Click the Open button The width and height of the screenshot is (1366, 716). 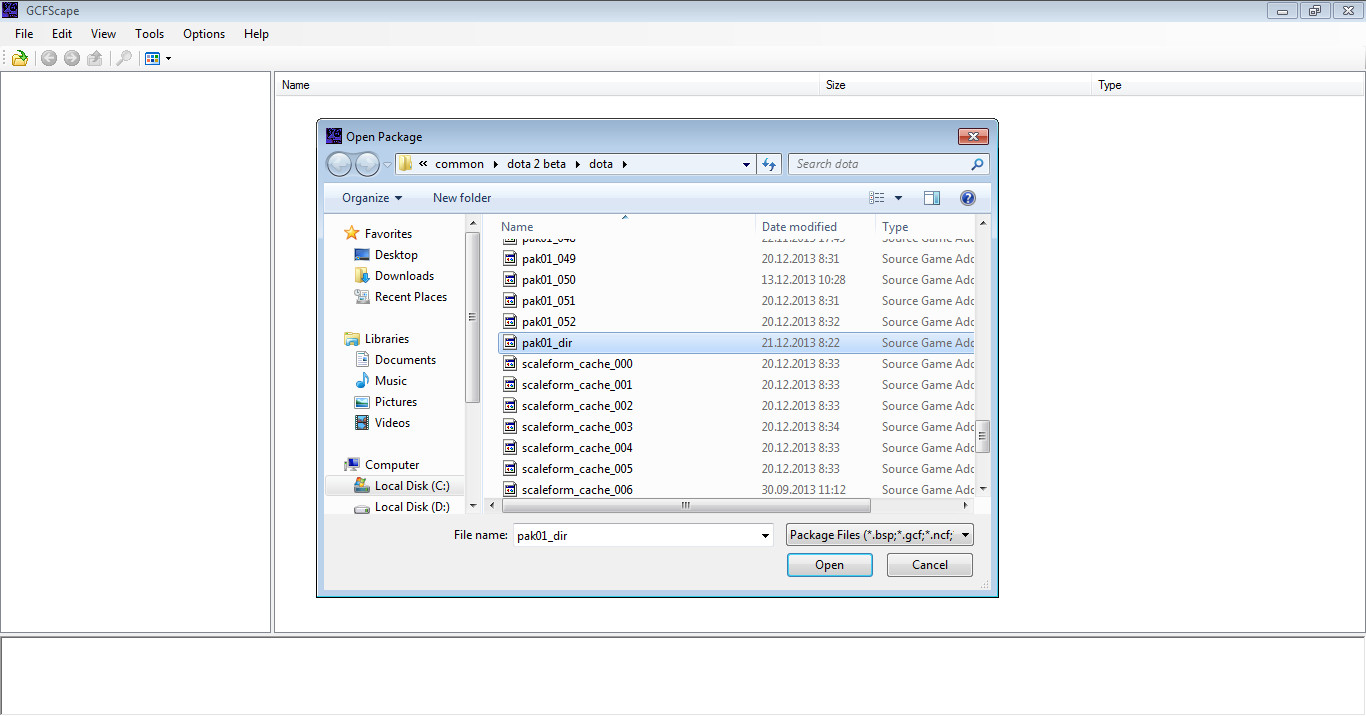829,565
